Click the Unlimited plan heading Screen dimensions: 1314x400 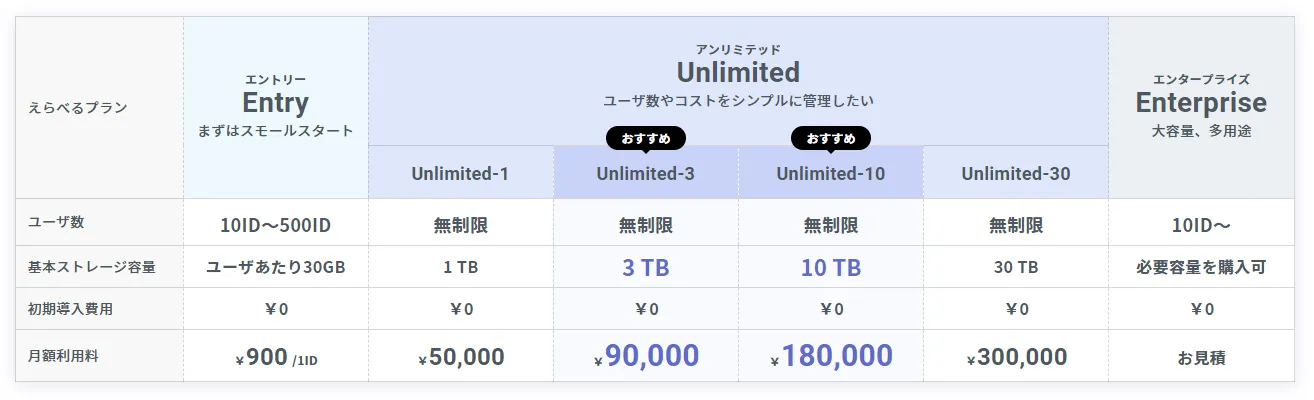738,72
